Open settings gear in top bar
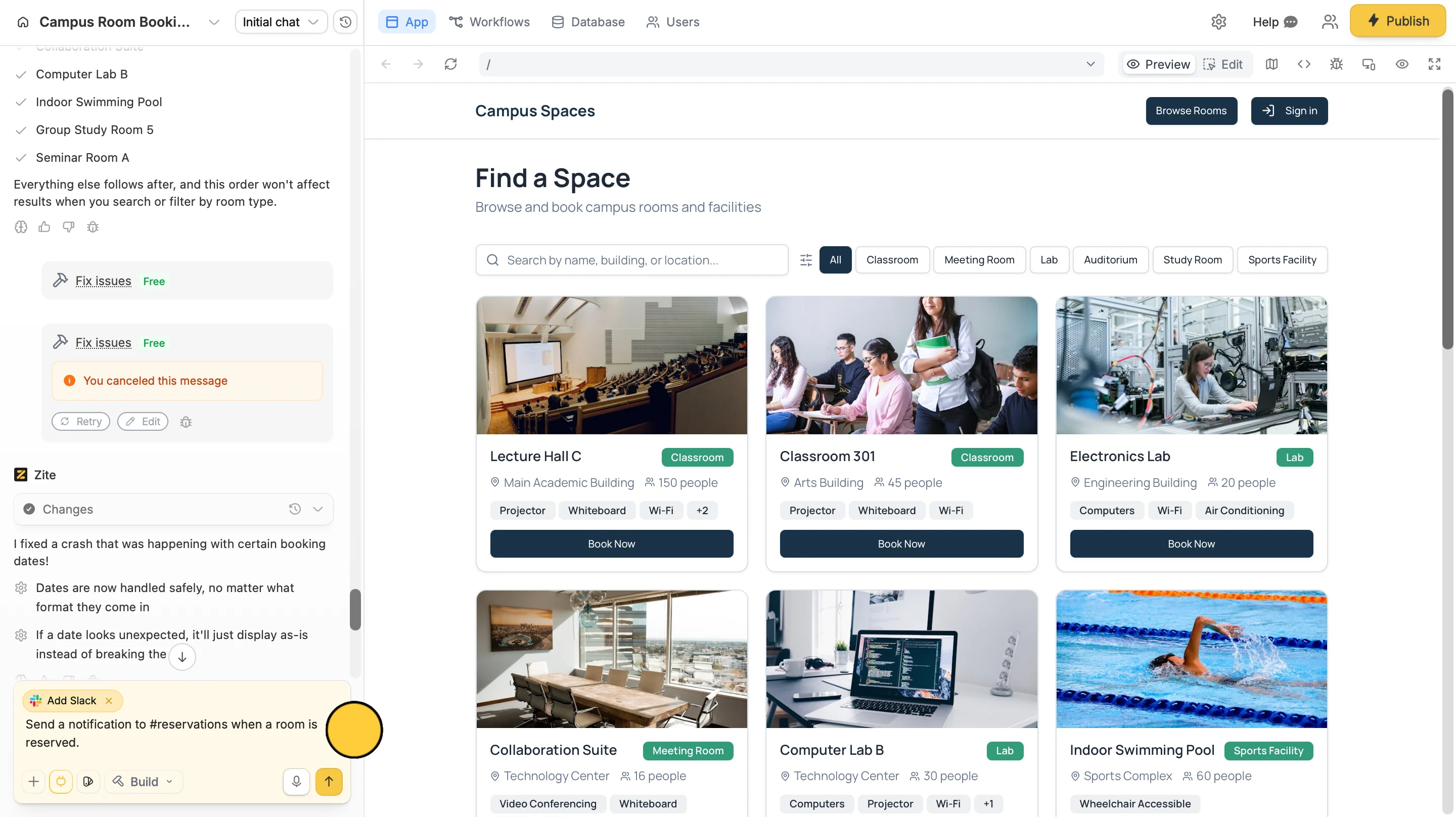This screenshot has height=817, width=1456. [x=1218, y=22]
